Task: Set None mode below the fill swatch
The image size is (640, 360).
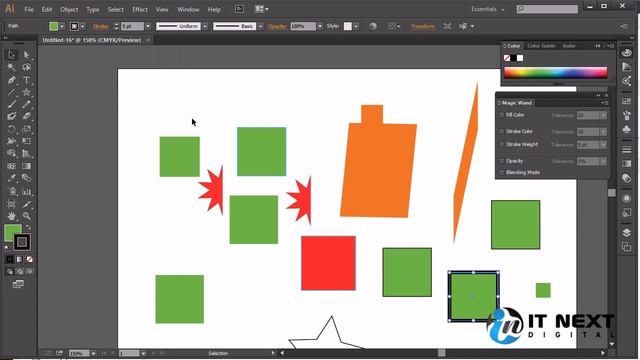Action: tap(29, 259)
